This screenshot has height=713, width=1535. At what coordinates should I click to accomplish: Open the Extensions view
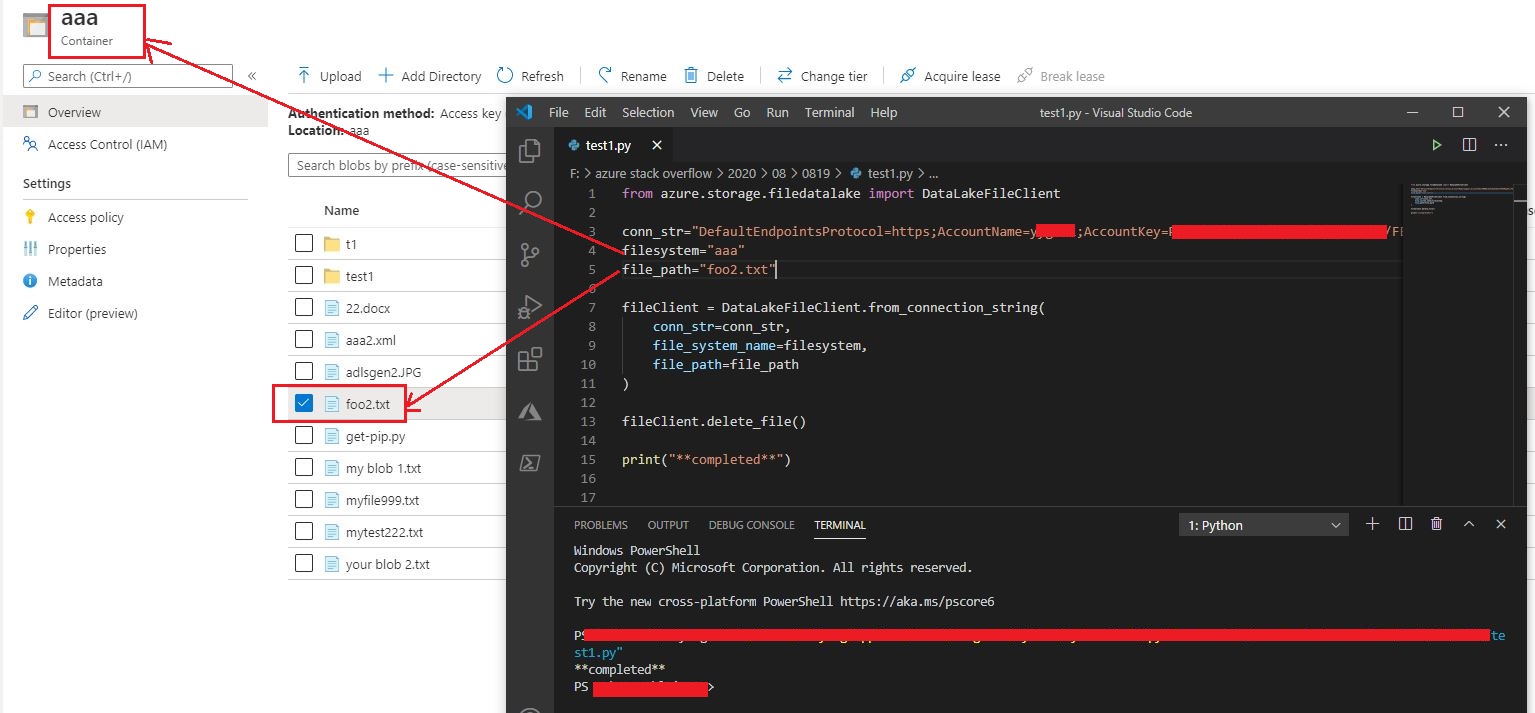pyautogui.click(x=529, y=359)
